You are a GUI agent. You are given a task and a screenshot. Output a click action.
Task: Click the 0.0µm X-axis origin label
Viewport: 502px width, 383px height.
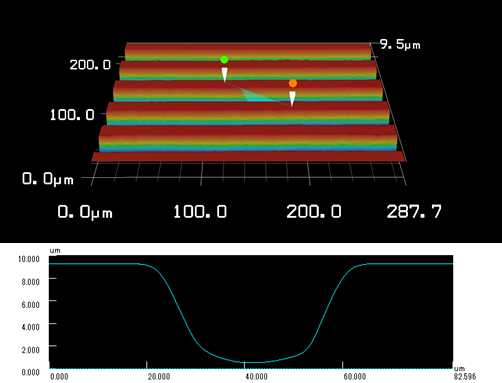tap(85, 212)
